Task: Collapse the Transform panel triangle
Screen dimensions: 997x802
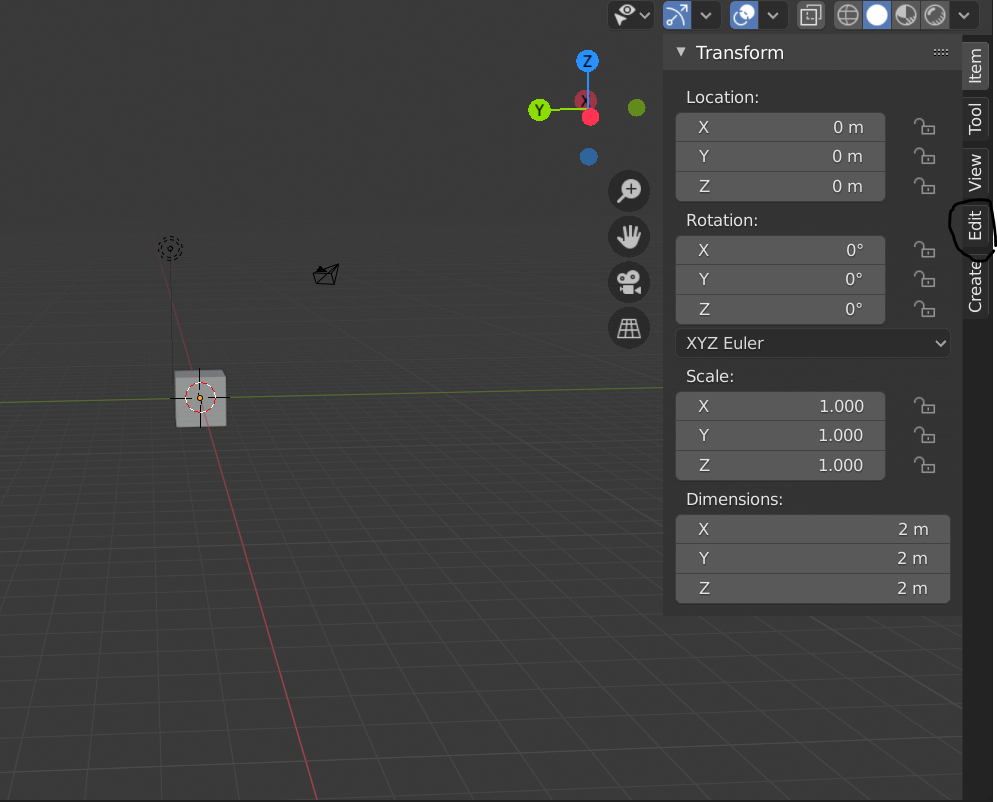Action: coord(681,52)
